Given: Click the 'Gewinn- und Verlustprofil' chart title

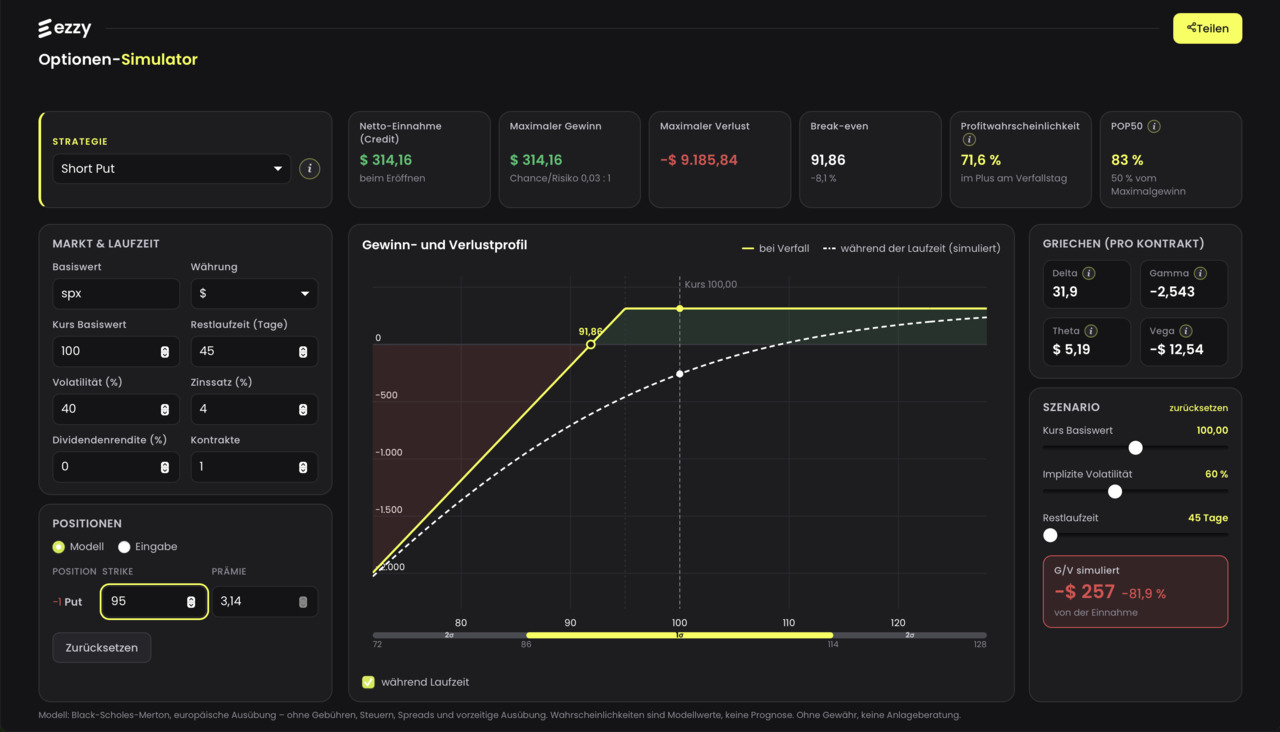Looking at the screenshot, I should coord(444,245).
